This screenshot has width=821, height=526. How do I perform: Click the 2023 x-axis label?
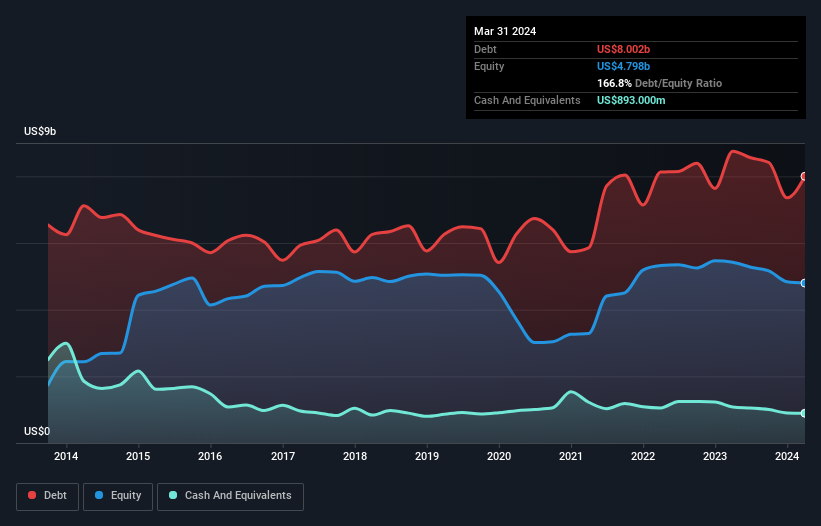[715, 456]
